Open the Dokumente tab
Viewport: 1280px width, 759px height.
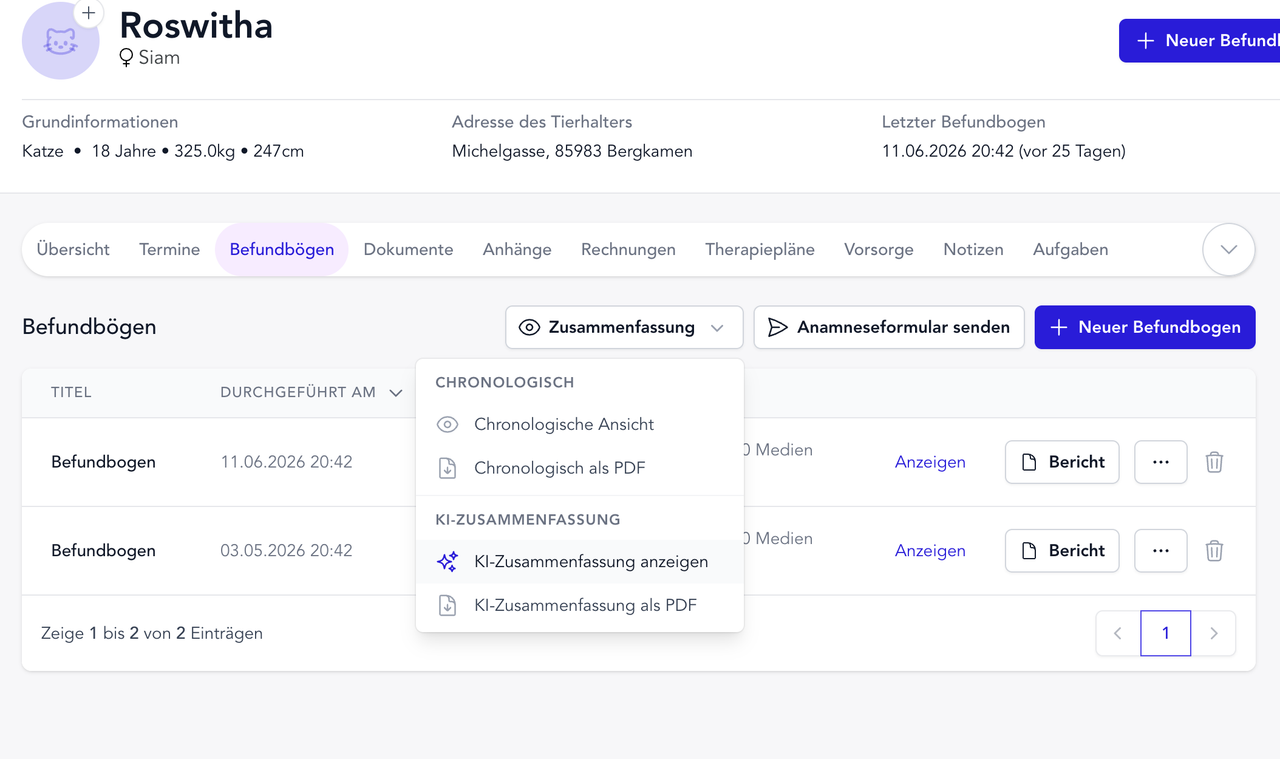click(x=408, y=249)
